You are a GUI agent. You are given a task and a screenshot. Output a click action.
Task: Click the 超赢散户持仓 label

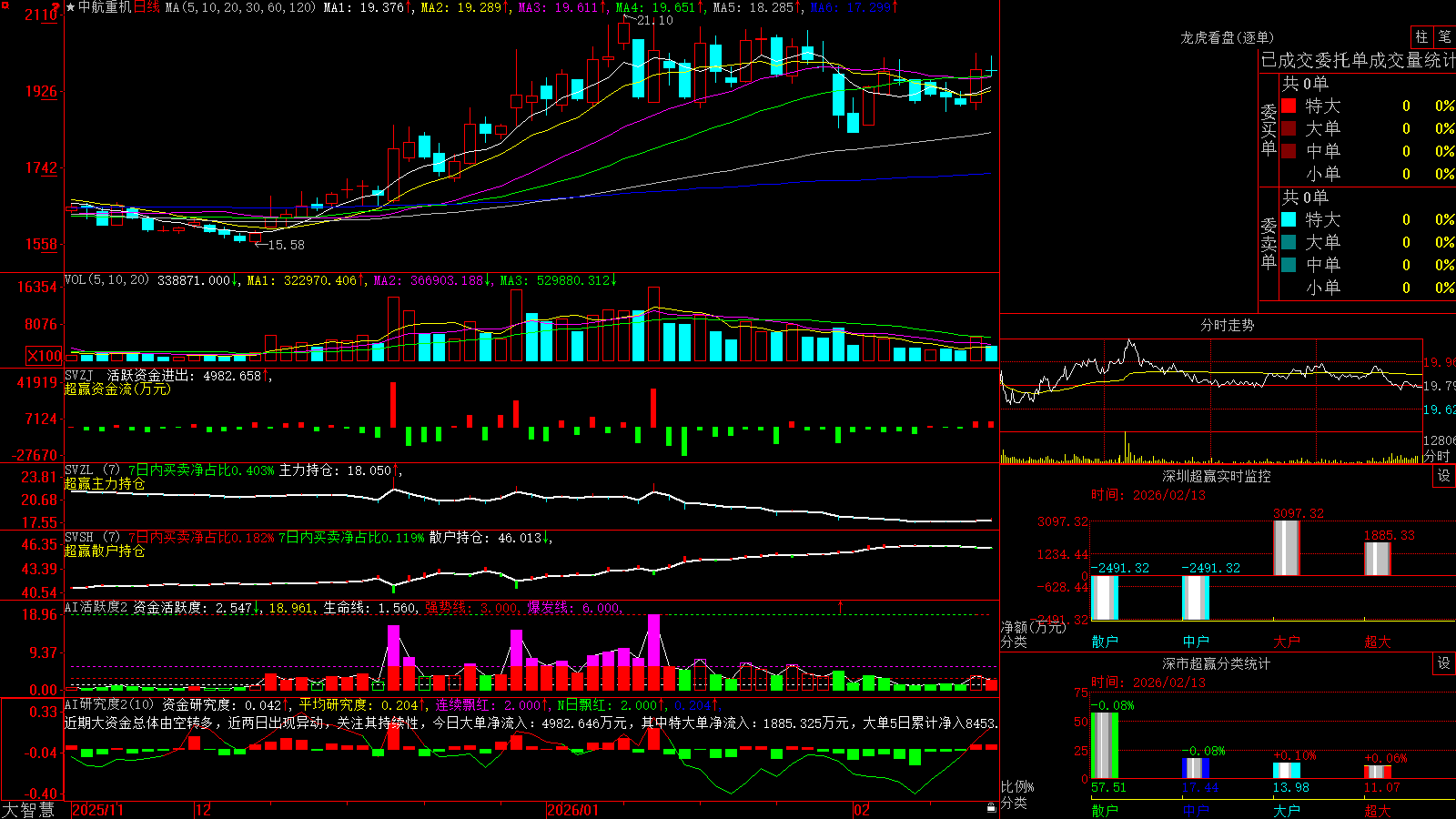click(x=105, y=551)
